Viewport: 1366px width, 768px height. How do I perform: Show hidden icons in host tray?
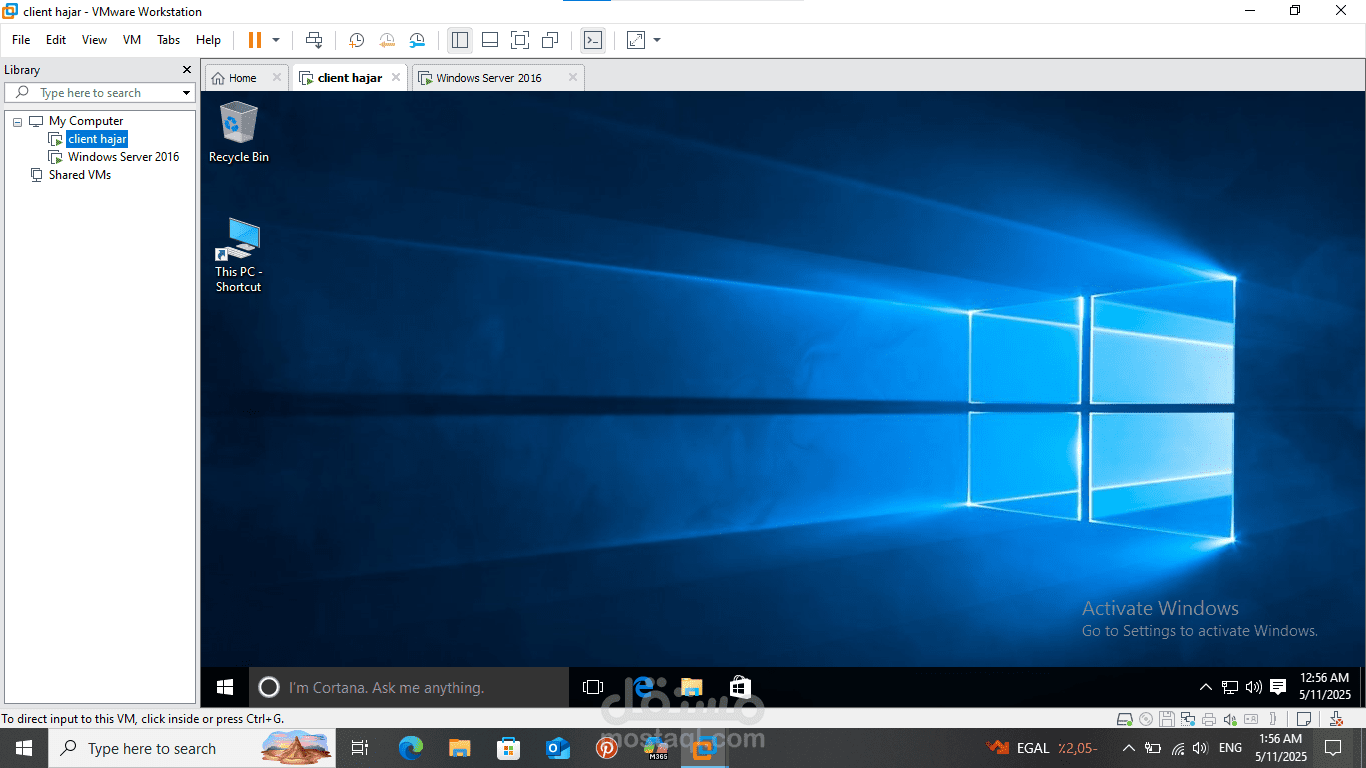click(1128, 748)
